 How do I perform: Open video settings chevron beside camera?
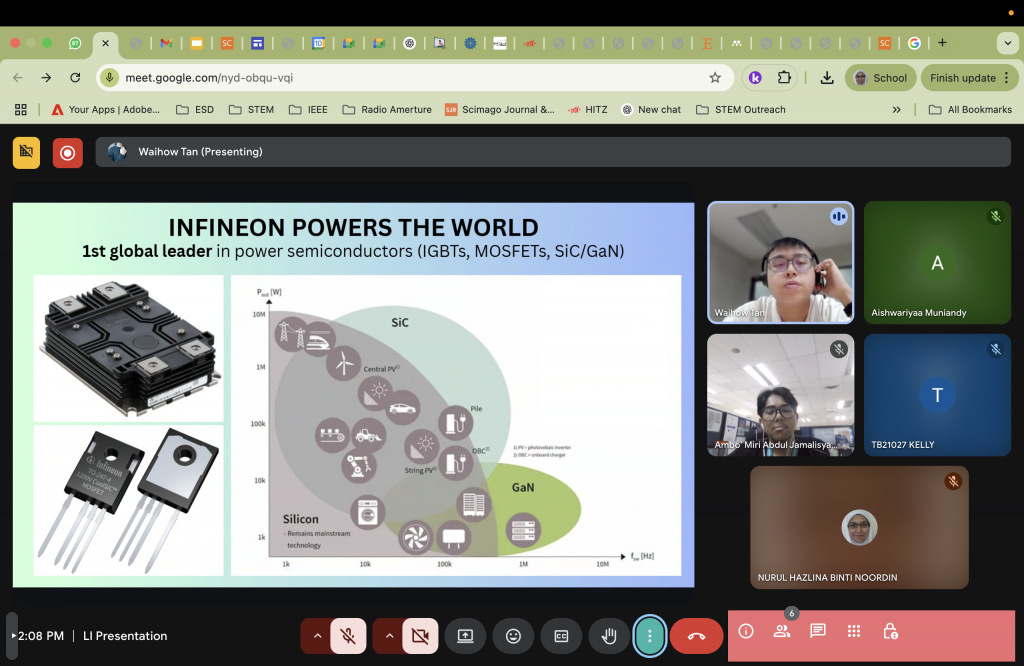389,635
